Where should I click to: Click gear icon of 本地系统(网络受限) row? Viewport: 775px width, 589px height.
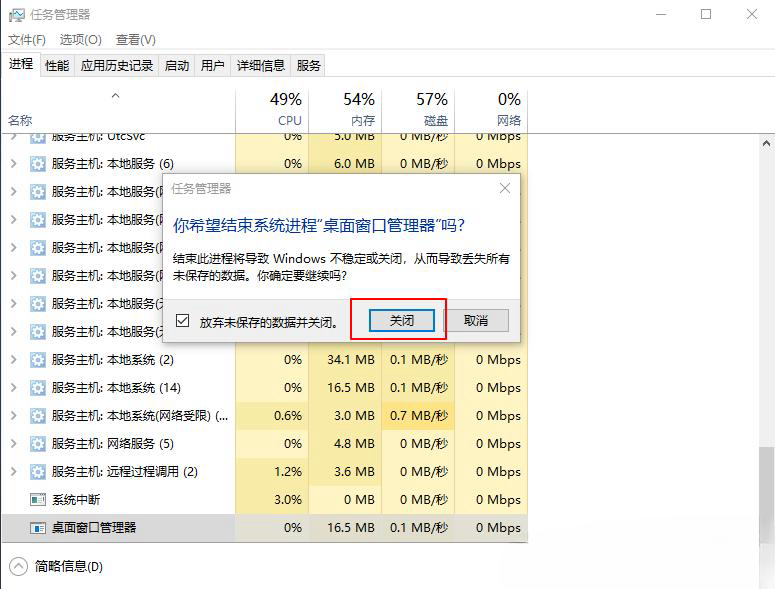coord(38,416)
